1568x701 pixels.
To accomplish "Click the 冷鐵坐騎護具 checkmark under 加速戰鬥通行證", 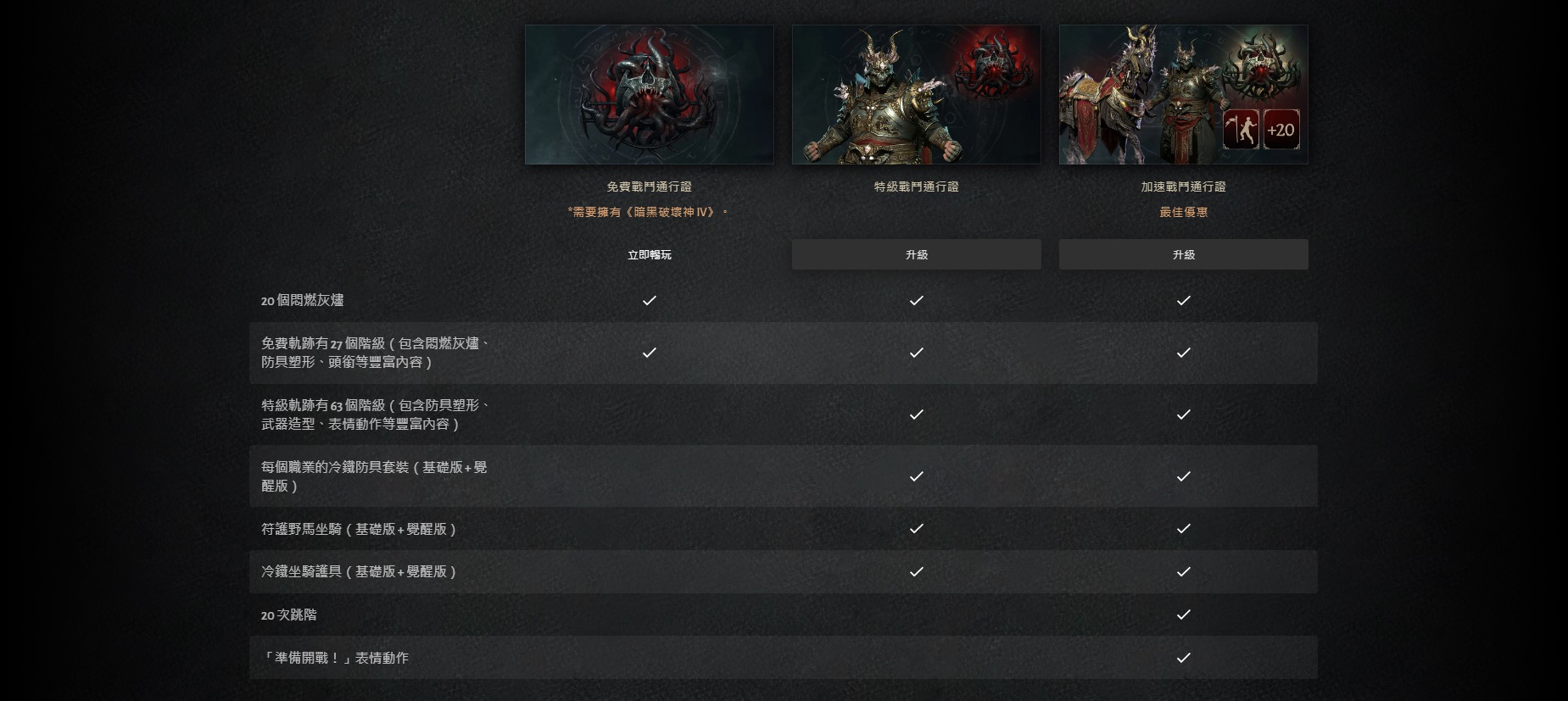I will (x=1184, y=571).
